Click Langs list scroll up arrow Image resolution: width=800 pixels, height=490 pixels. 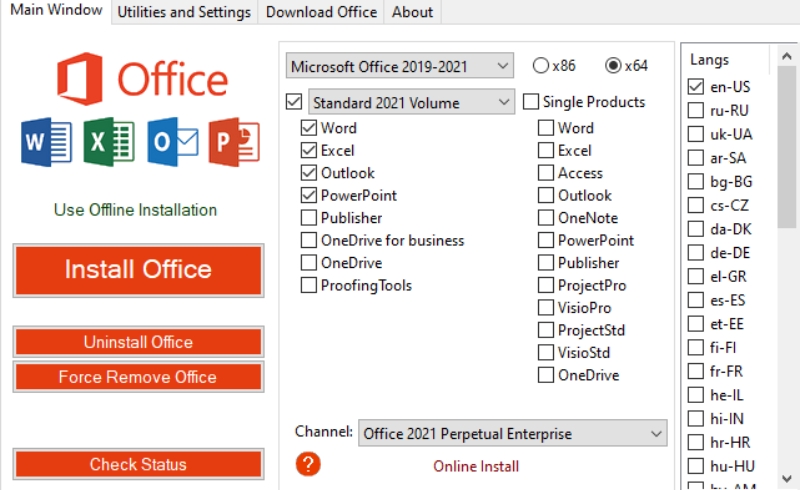(x=787, y=56)
